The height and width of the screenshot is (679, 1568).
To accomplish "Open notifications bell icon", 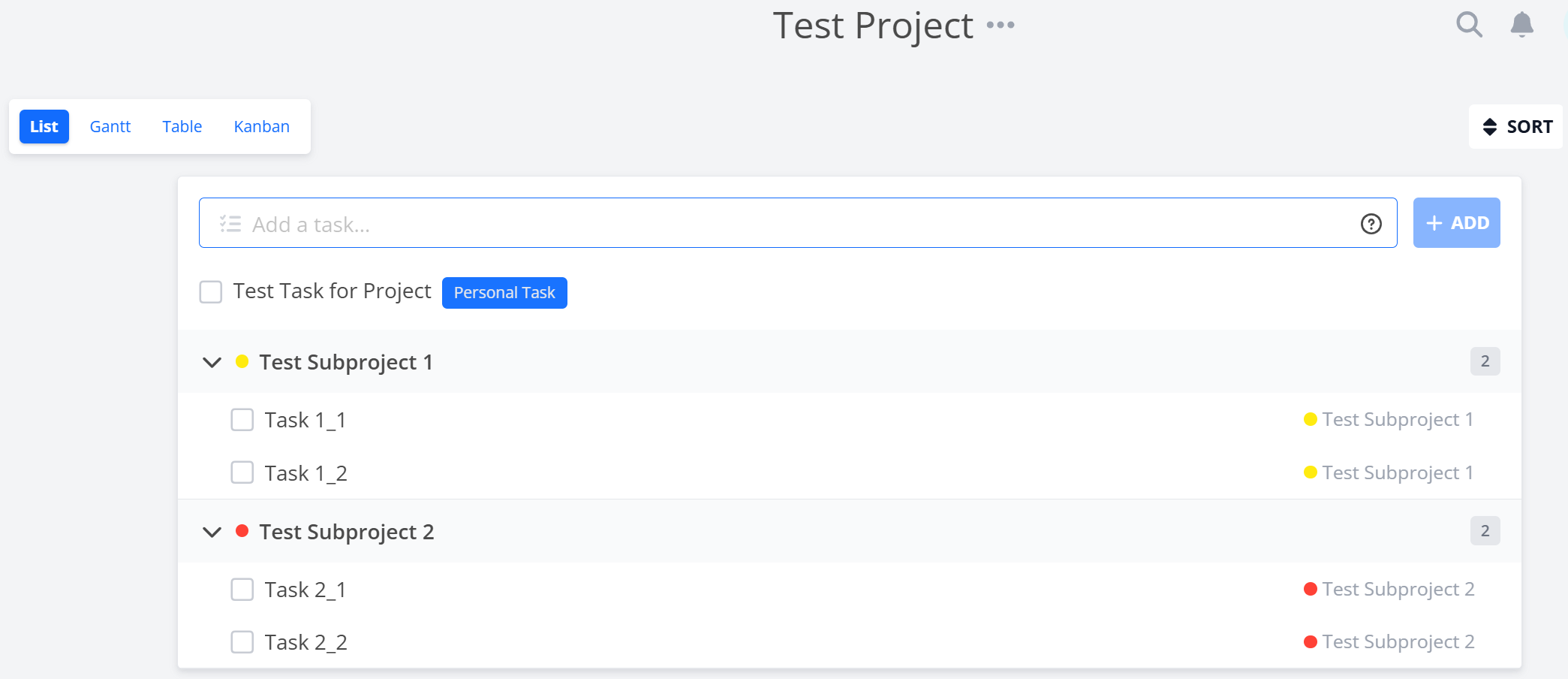I will point(1521,25).
